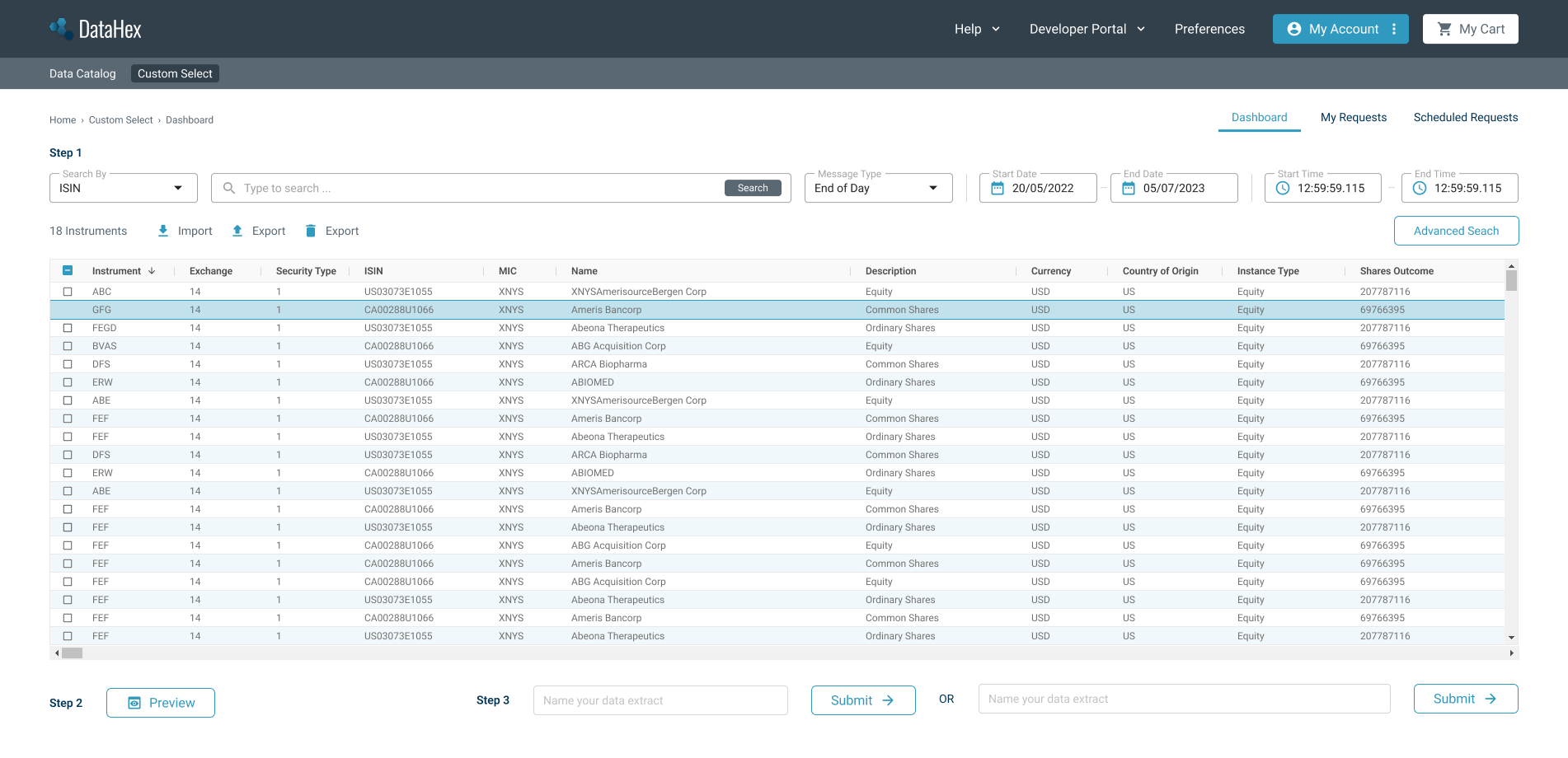Tick the first ABE row checkbox

[x=68, y=400]
